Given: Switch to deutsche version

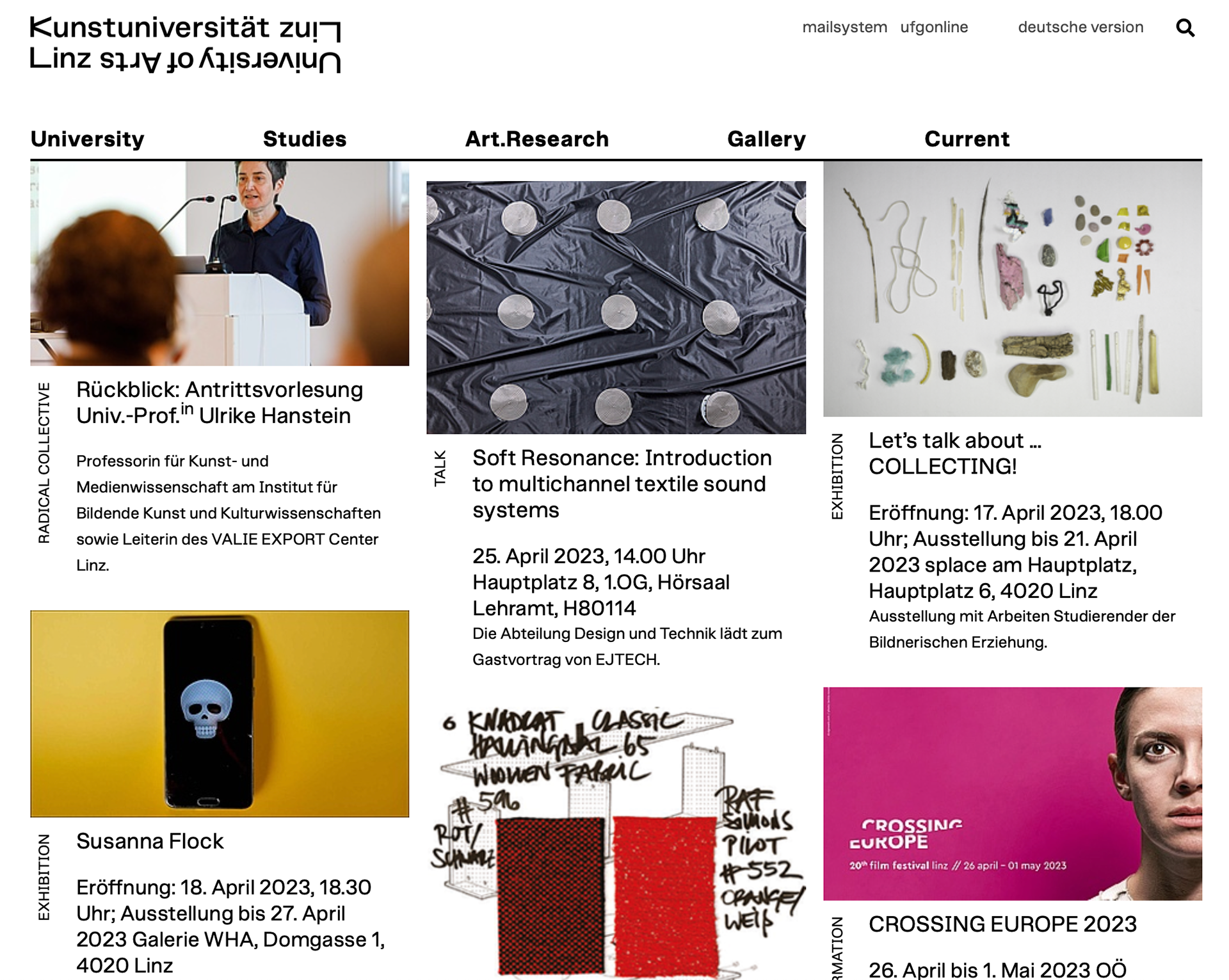Looking at the screenshot, I should click(x=1080, y=28).
